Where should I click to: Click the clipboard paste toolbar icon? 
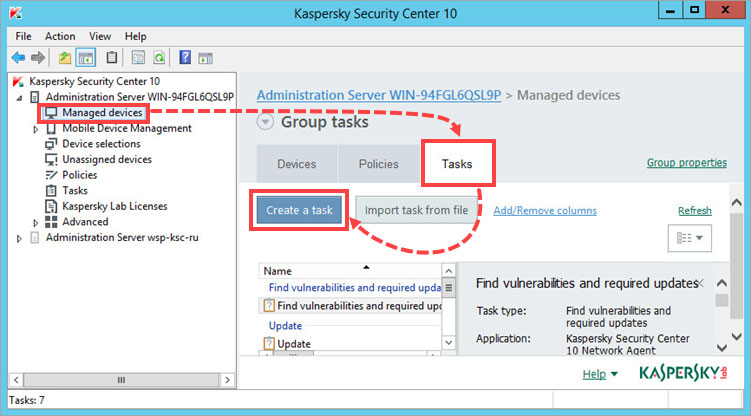[x=112, y=57]
